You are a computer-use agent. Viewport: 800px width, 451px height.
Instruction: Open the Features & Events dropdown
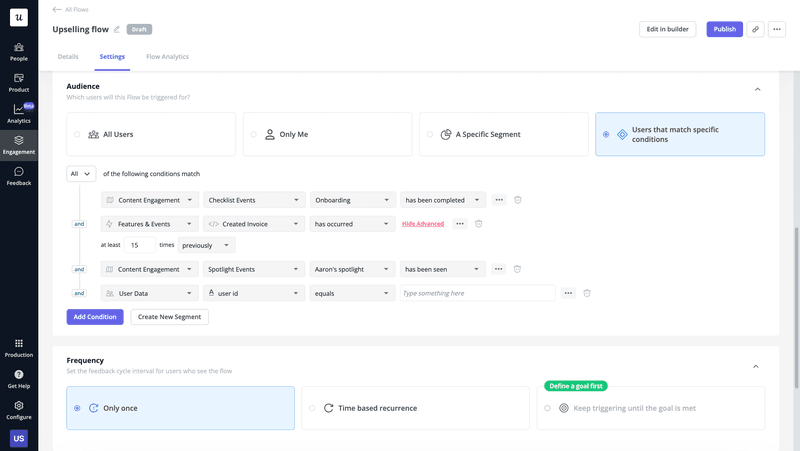point(149,224)
